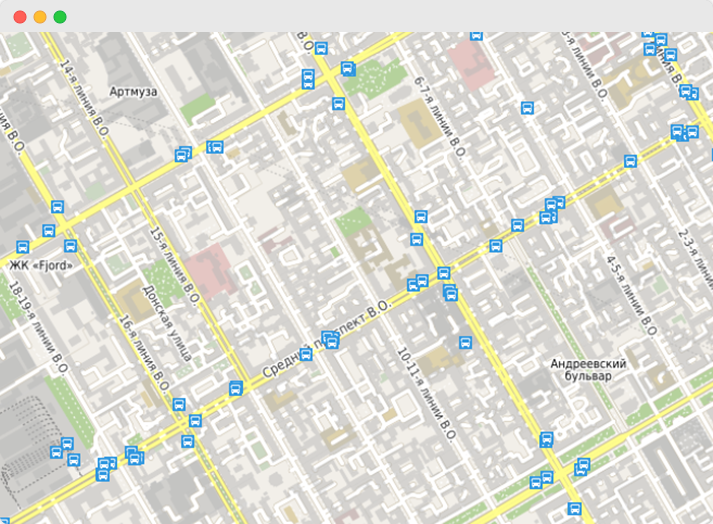The image size is (713, 524).
Task: Select the 6-7-я линии В.О. label
Action: click(440, 117)
